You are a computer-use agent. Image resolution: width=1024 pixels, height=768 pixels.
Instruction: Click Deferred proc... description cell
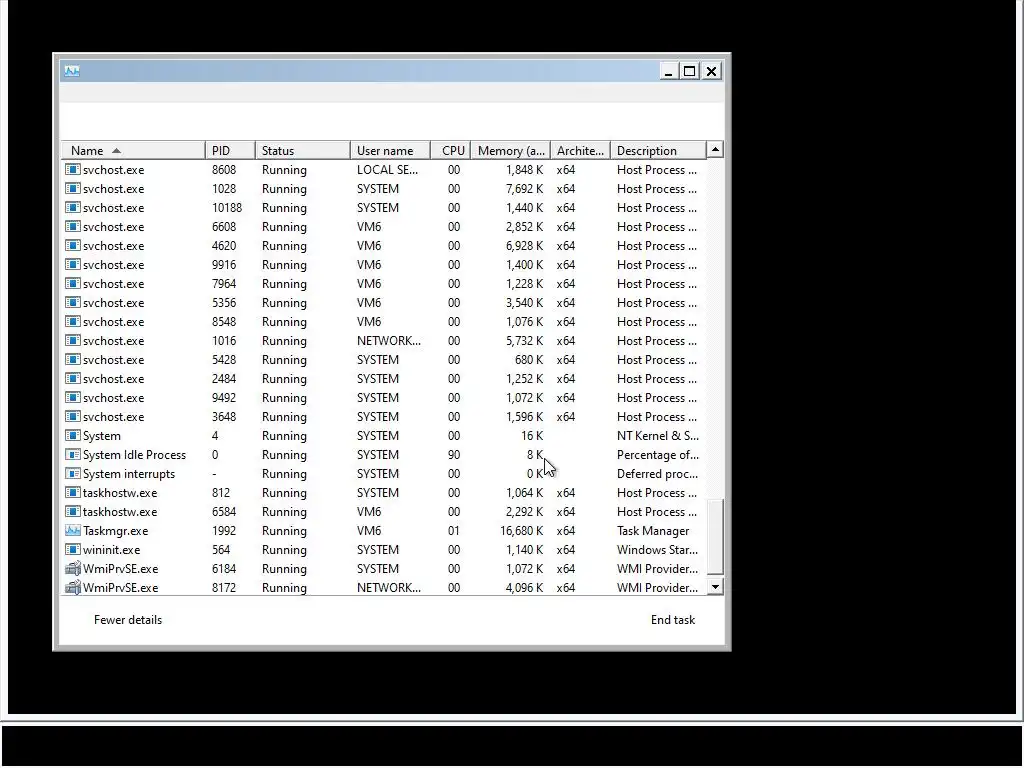point(658,473)
